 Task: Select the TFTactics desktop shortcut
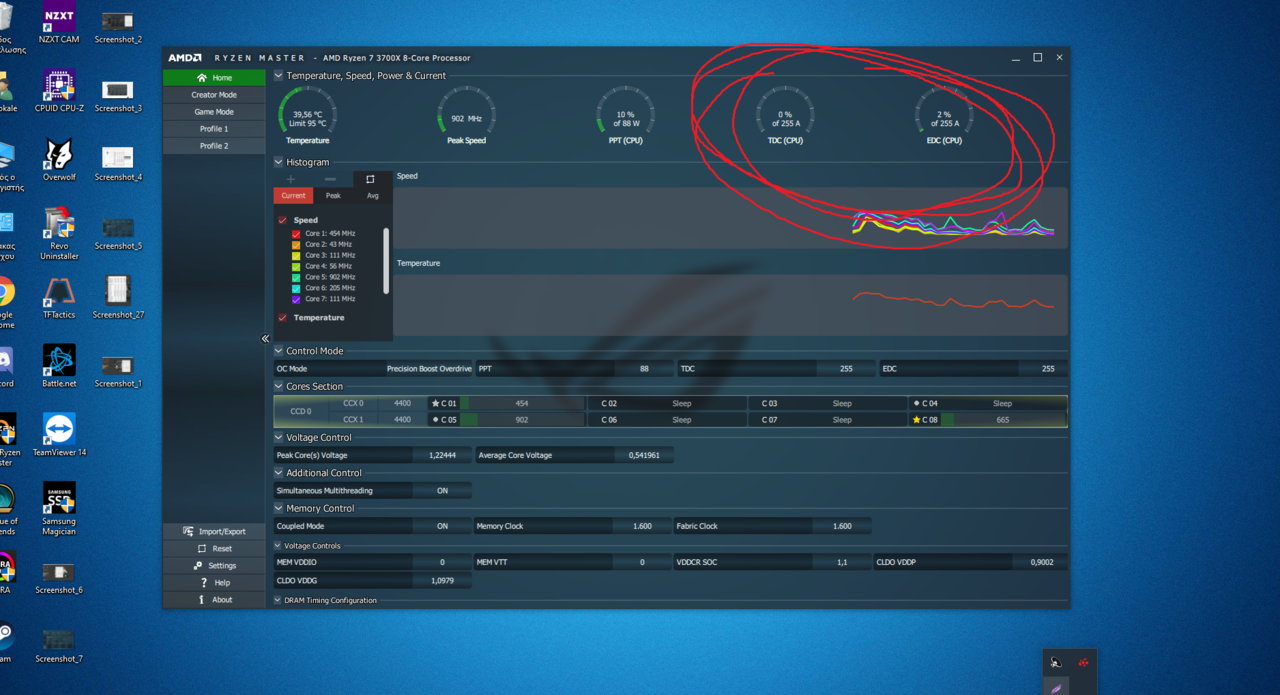point(59,298)
